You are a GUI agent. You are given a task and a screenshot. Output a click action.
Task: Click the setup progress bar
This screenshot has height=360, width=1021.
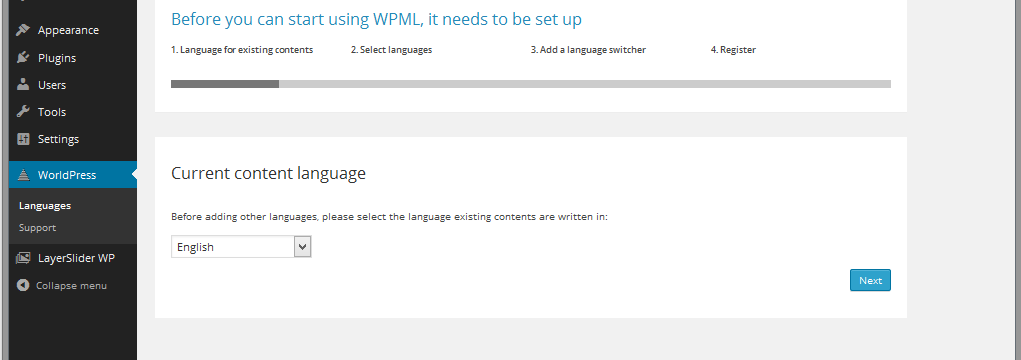(531, 84)
